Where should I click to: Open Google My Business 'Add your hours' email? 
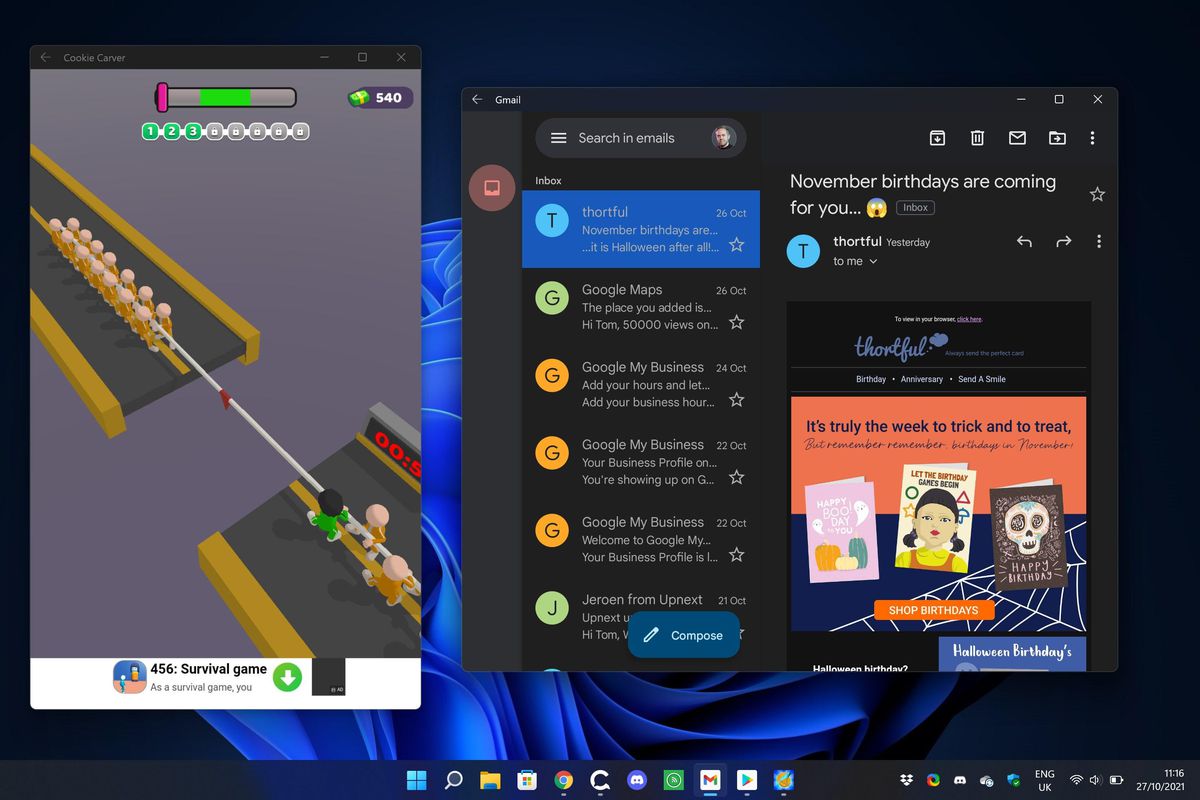641,384
